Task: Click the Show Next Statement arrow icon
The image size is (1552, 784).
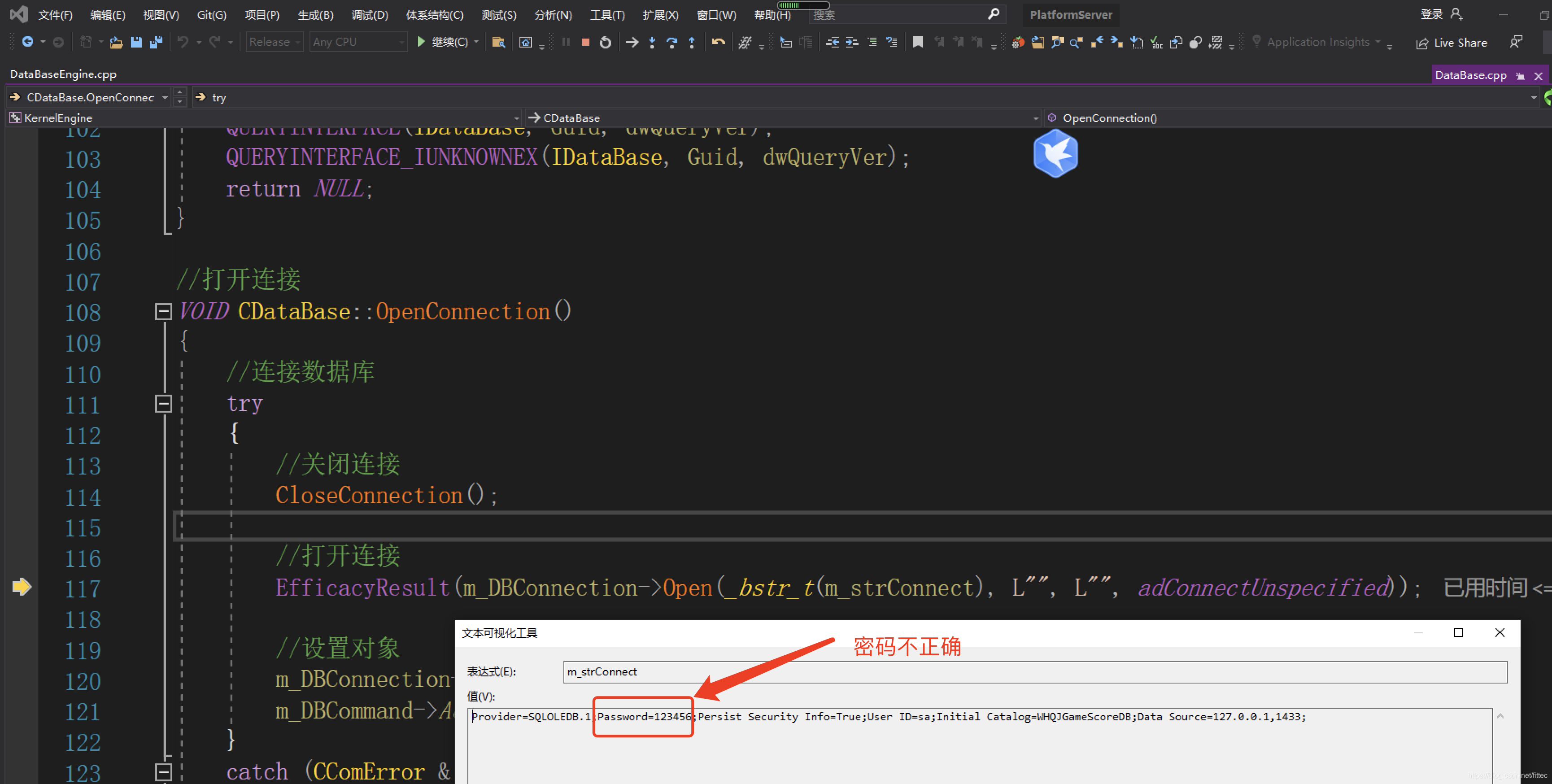Action: click(632, 42)
